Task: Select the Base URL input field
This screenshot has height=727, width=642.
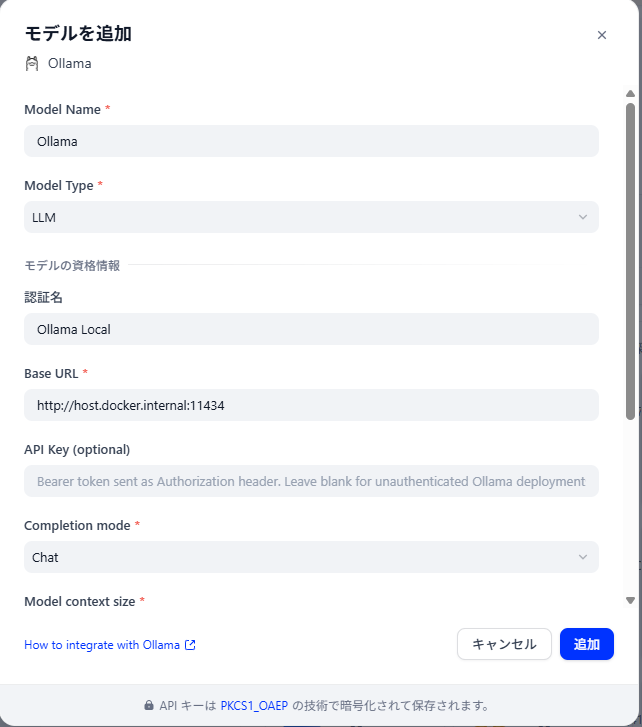Action: (x=311, y=405)
